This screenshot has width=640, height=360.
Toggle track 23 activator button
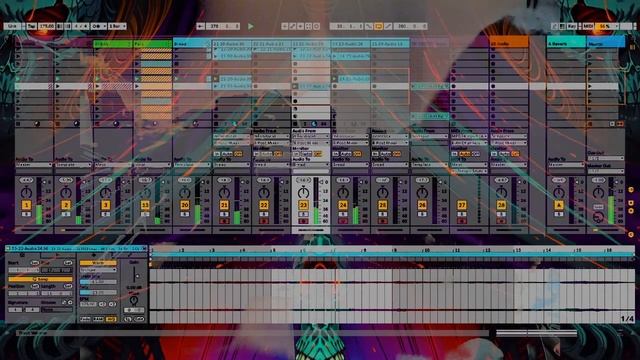tap(303, 205)
